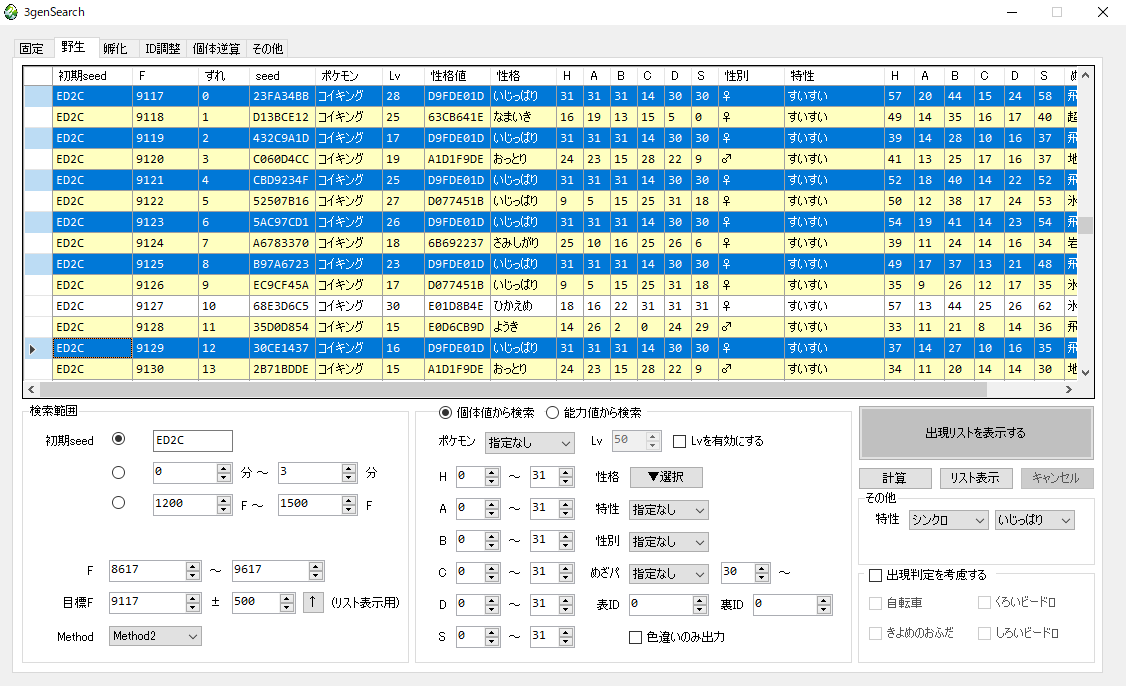
Task: Click the ポケモン column header
Action: point(351,75)
